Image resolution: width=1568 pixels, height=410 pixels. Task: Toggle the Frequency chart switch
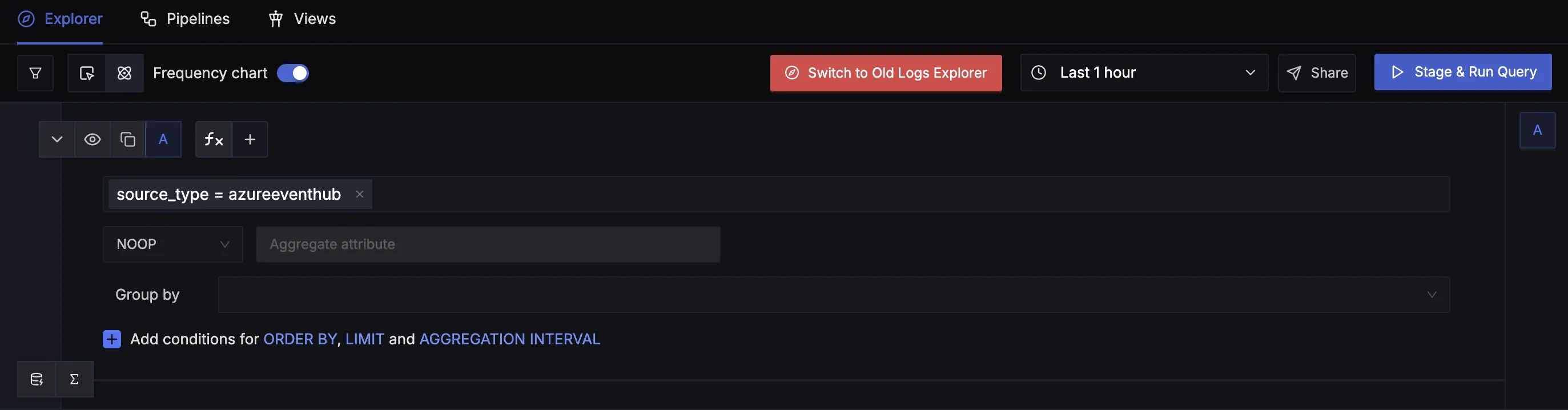pos(293,73)
